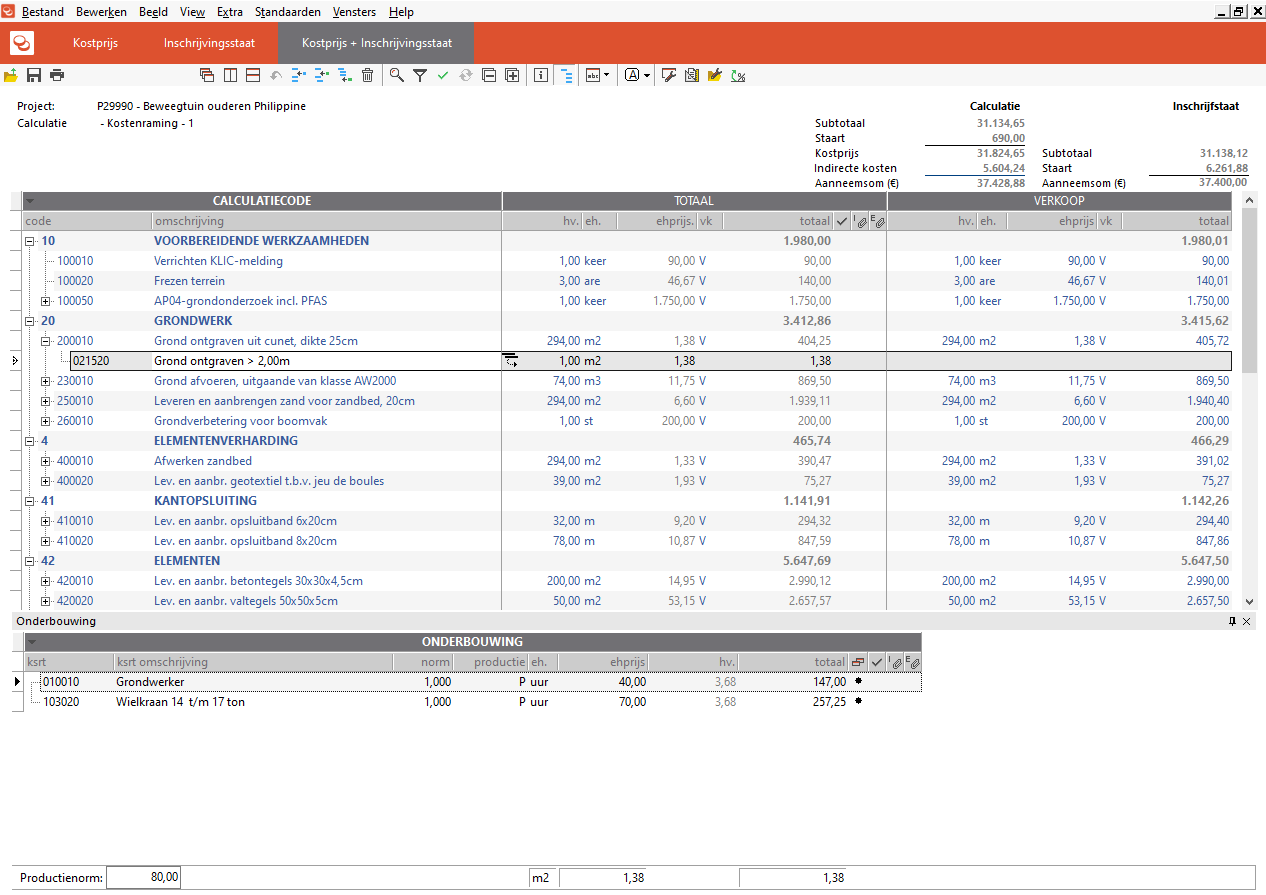Apply filter using the funnel icon
Viewport: 1266px width, 895px height.
(420, 75)
